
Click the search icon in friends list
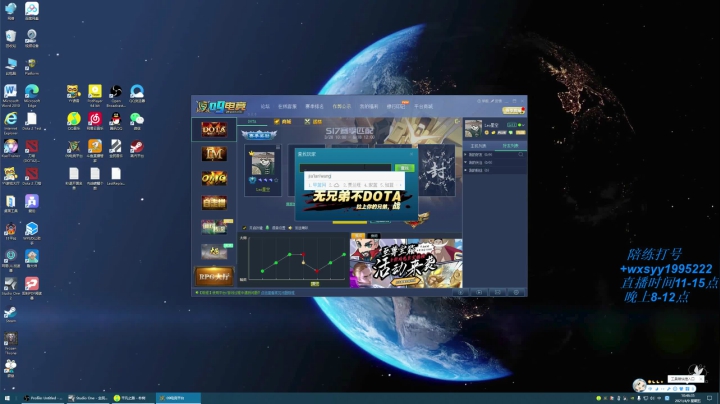pyautogui.click(x=521, y=155)
